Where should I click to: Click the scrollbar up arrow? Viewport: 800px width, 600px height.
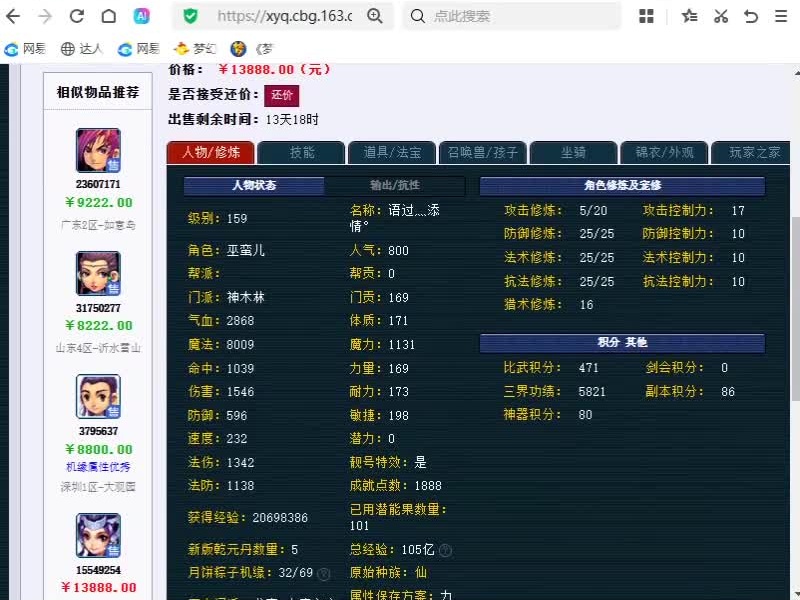[x=796, y=73]
